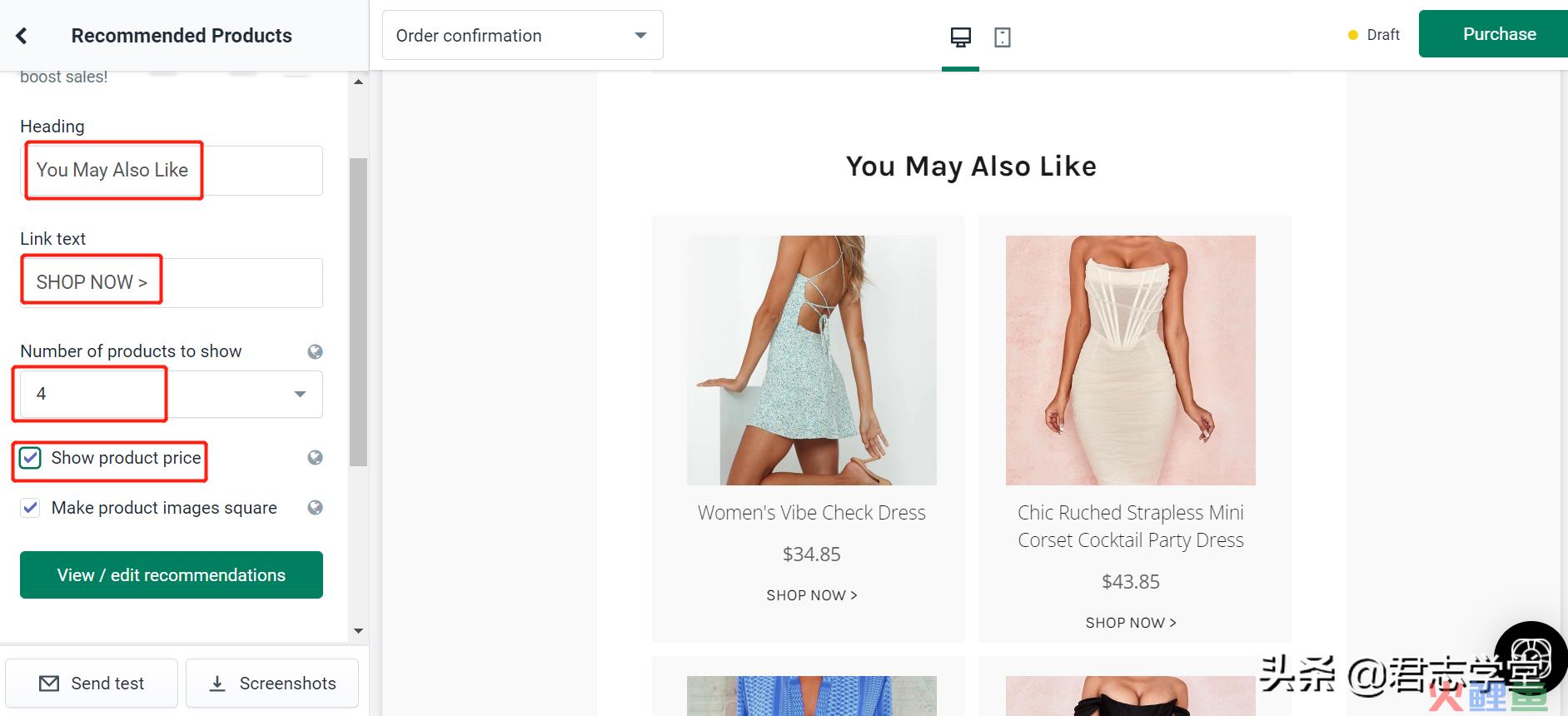Viewport: 1568px width, 716px height.
Task: Switch to mobile preview icon
Action: coord(1003,37)
